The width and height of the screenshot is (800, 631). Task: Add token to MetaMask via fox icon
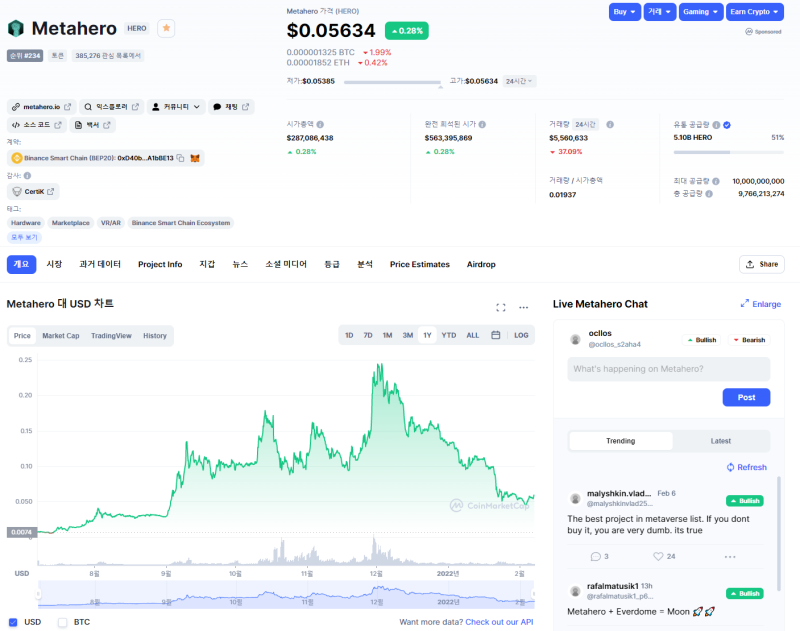pyautogui.click(x=195, y=158)
